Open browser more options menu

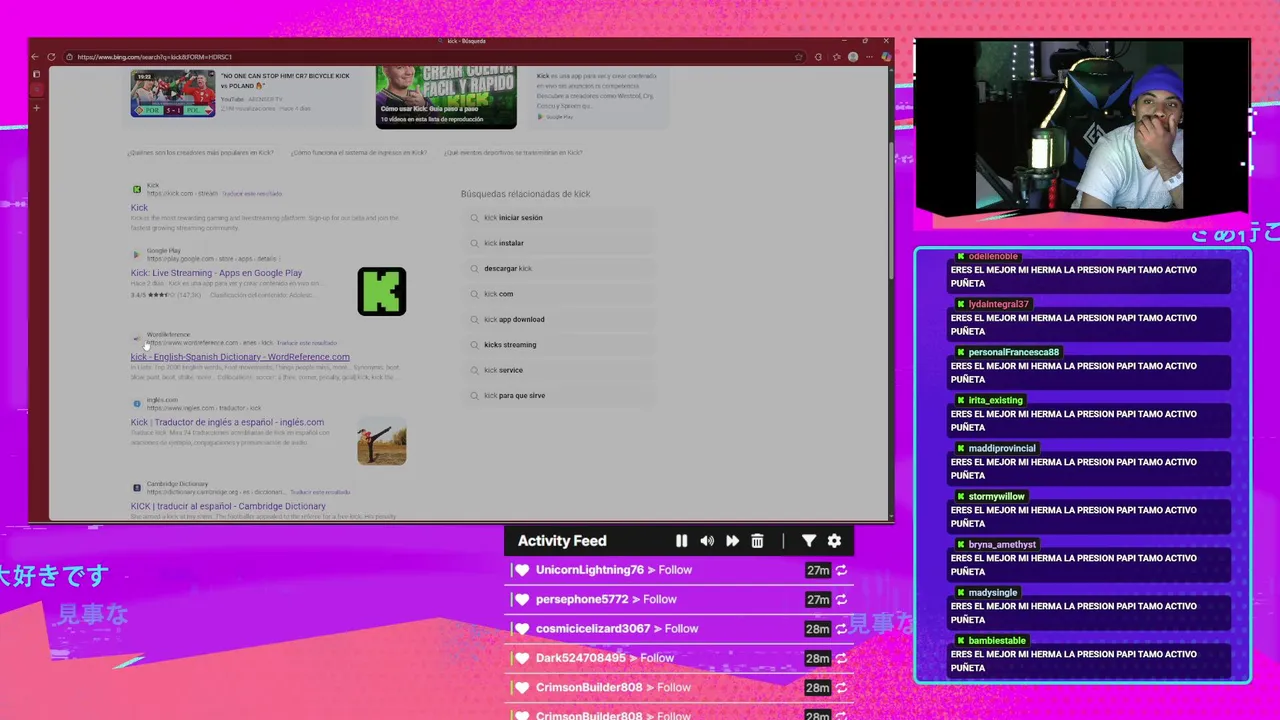[868, 57]
